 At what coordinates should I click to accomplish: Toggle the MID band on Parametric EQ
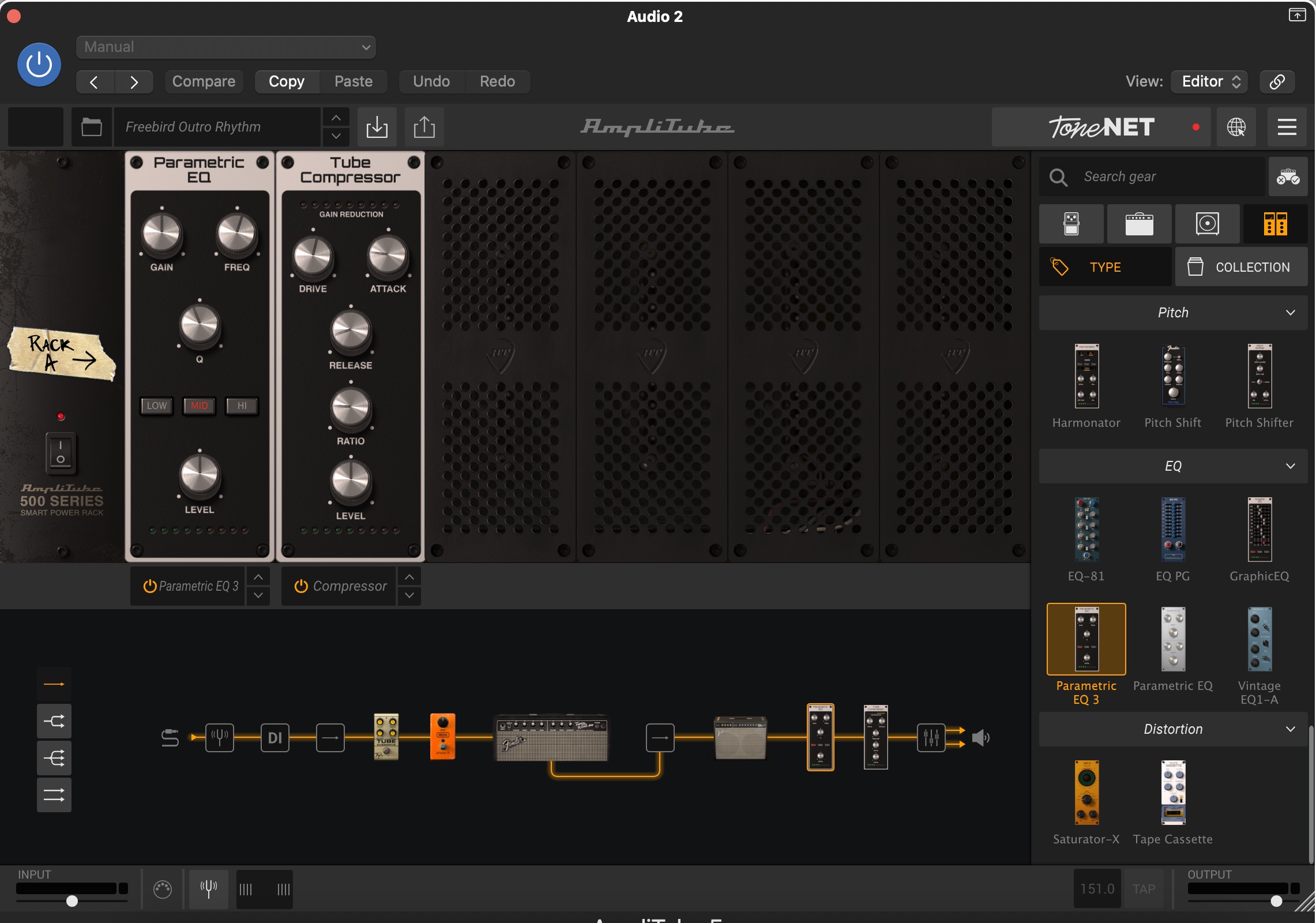pyautogui.click(x=200, y=406)
